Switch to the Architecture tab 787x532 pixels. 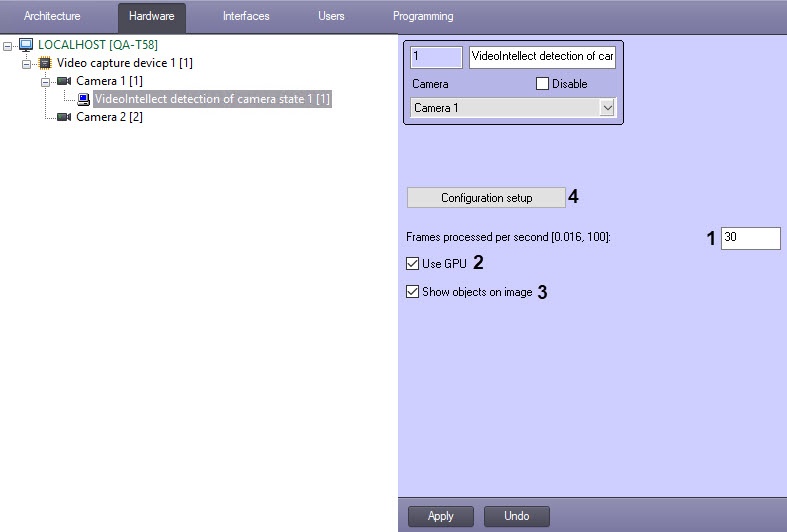point(52,16)
